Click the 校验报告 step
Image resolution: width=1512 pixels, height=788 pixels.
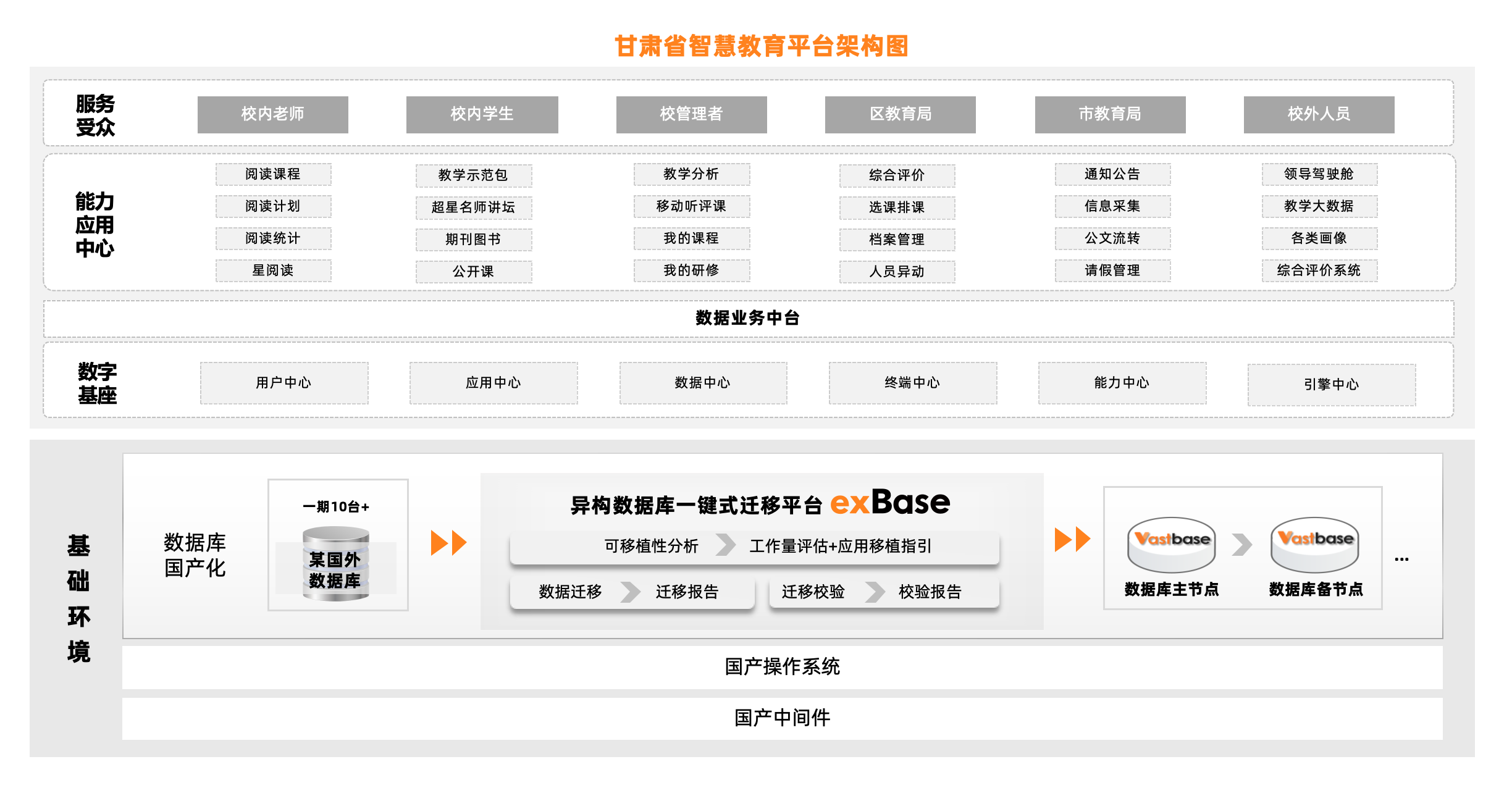(930, 592)
